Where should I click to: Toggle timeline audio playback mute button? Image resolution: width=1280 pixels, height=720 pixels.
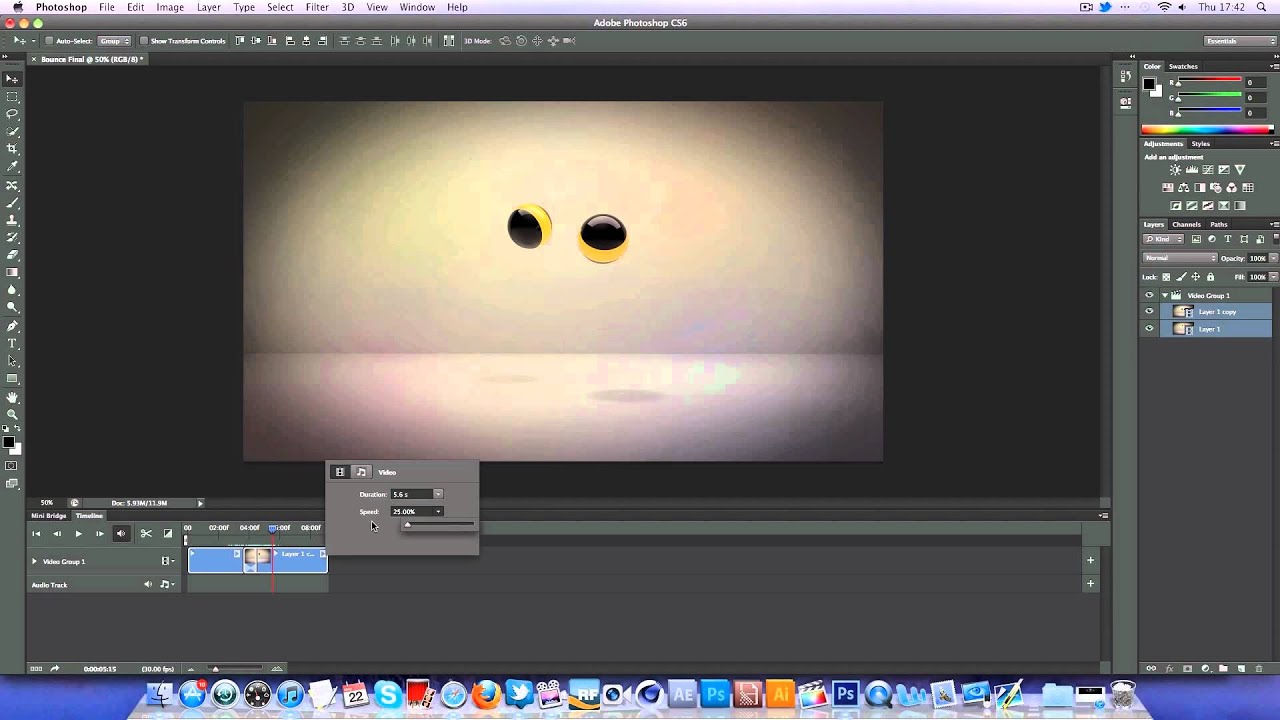[121, 534]
